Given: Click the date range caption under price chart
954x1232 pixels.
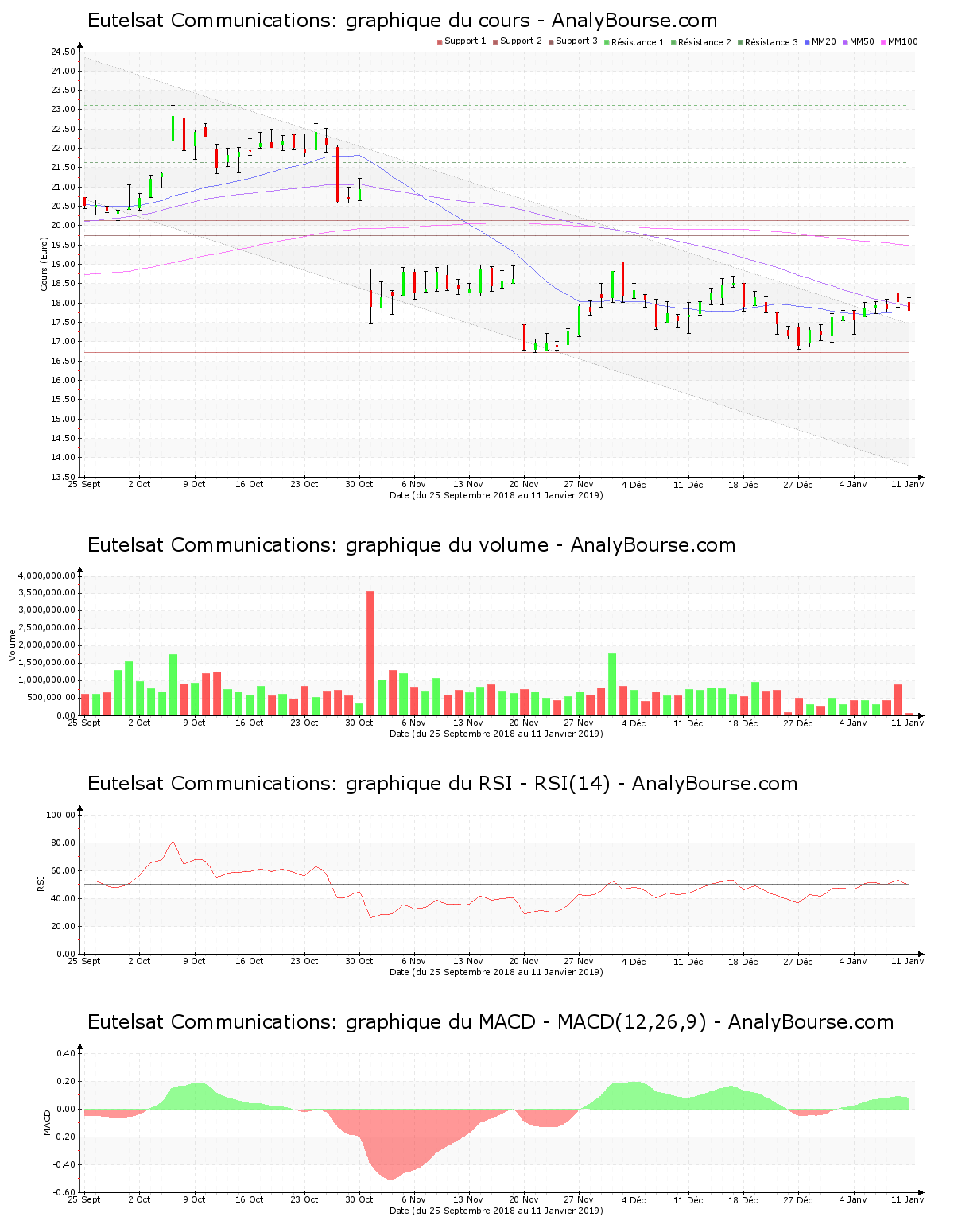Looking at the screenshot, I should 496,495.
